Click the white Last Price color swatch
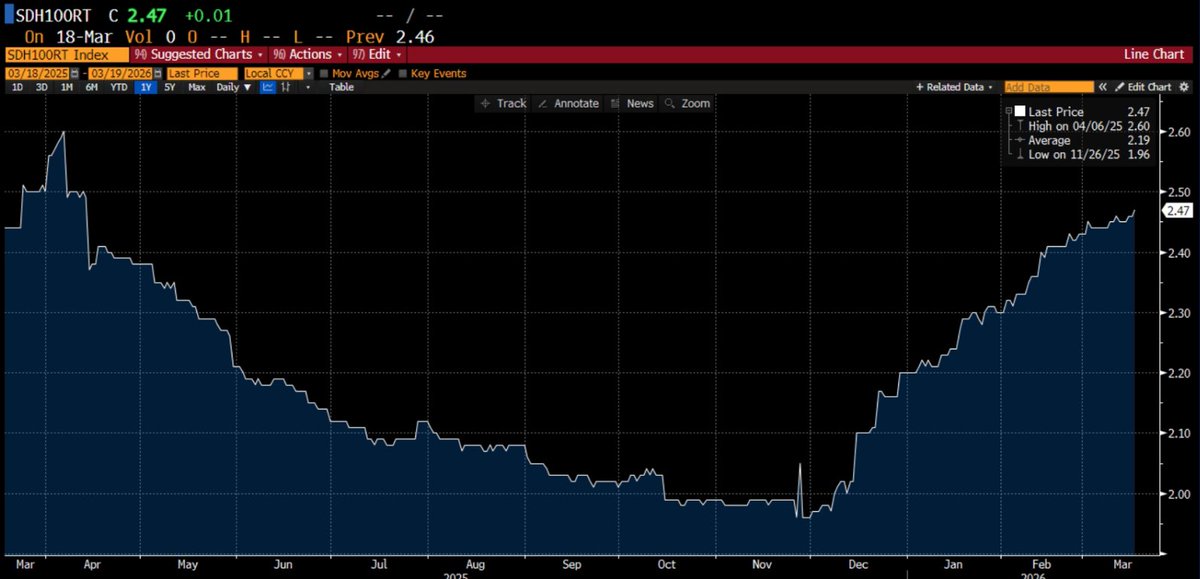The width and height of the screenshot is (1200, 579). tap(1019, 112)
